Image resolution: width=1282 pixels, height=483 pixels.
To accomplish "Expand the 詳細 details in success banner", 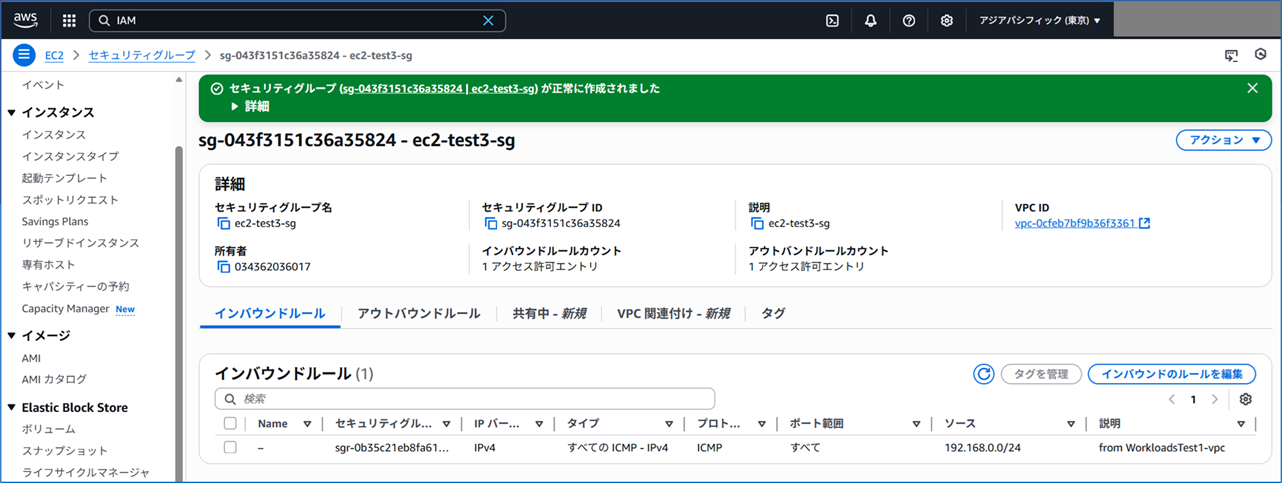I will [250, 106].
